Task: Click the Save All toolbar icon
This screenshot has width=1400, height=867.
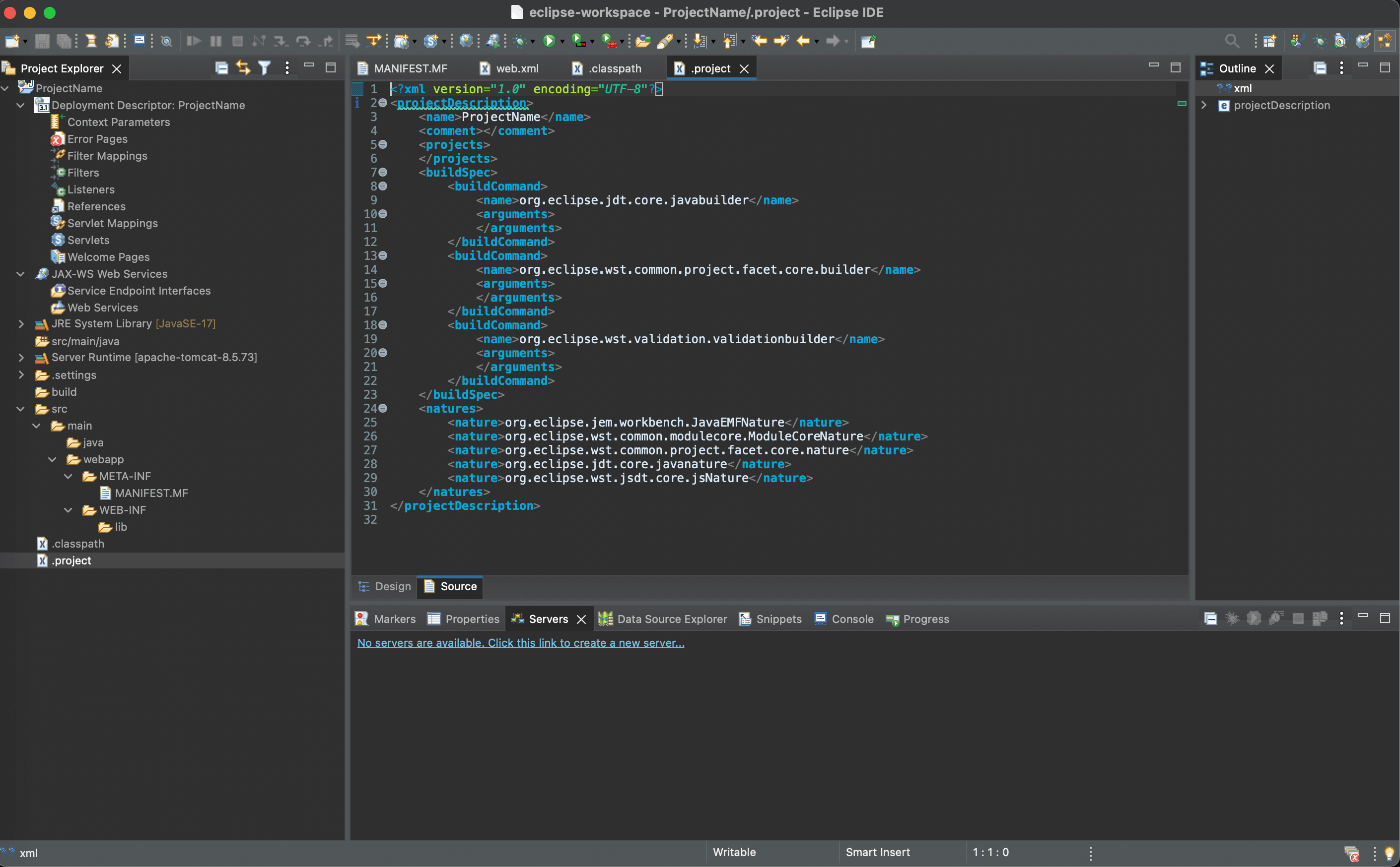Action: [63, 41]
